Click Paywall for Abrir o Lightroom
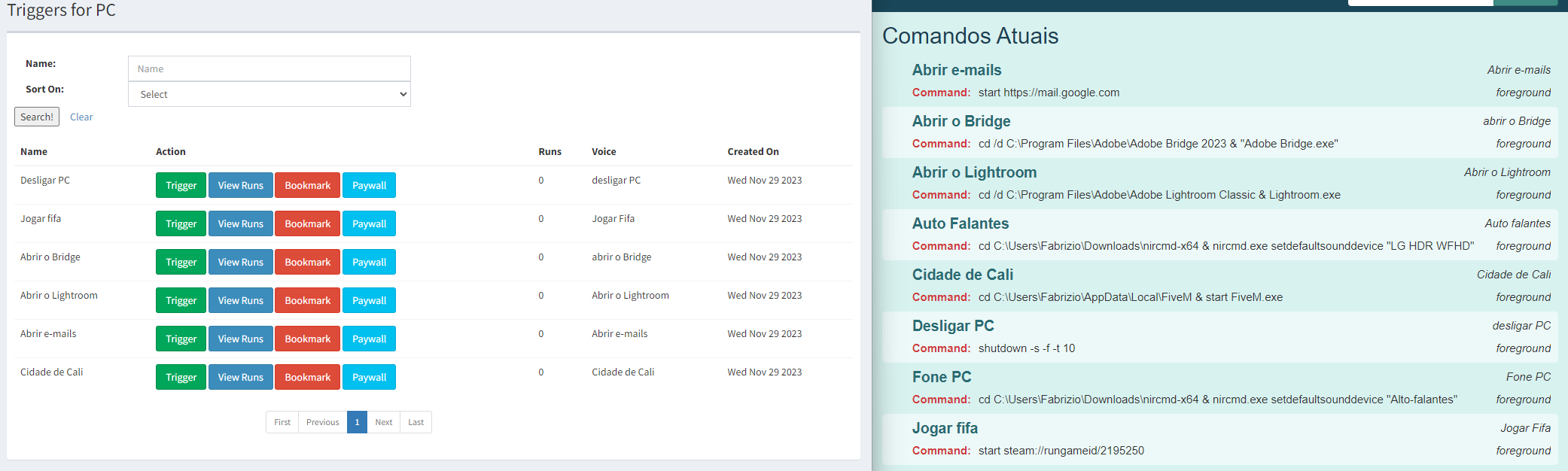 tap(369, 300)
